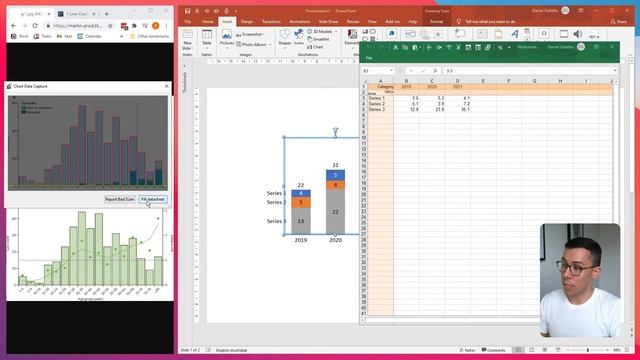Screen dimensions: 640x360
Task: Click the Fill datasheet button
Action: click(x=153, y=199)
